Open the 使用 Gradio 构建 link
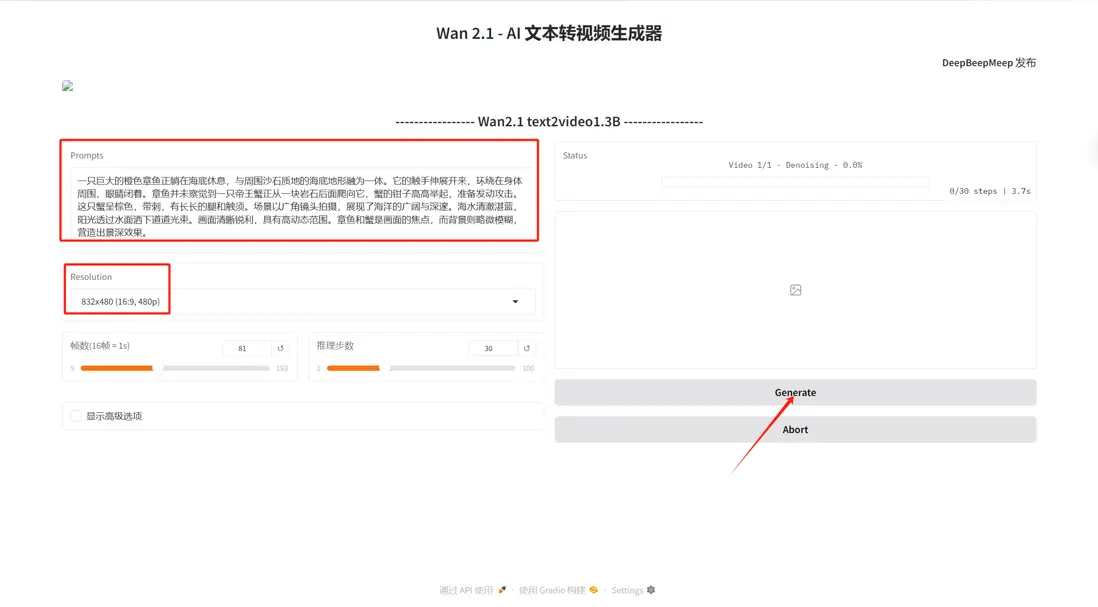 tap(552, 590)
